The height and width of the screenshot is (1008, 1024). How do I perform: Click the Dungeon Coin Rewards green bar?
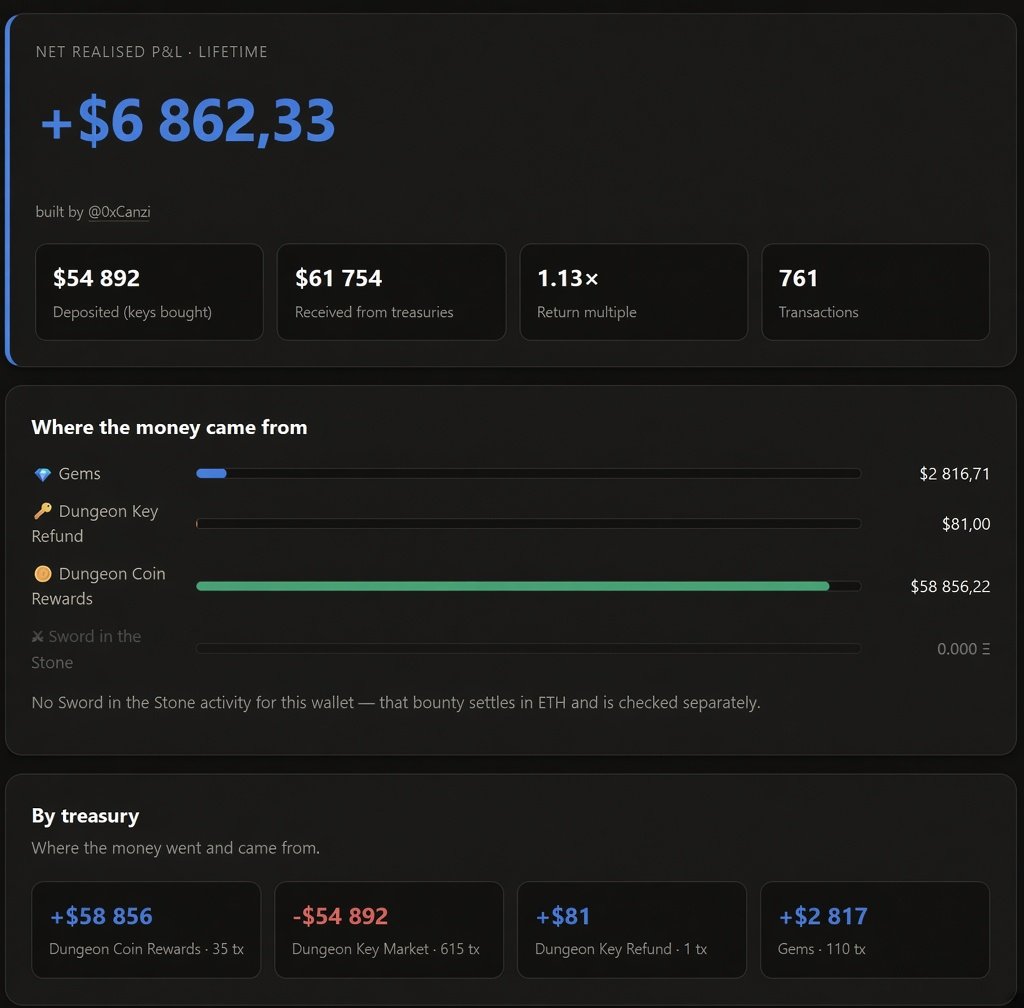click(x=513, y=586)
